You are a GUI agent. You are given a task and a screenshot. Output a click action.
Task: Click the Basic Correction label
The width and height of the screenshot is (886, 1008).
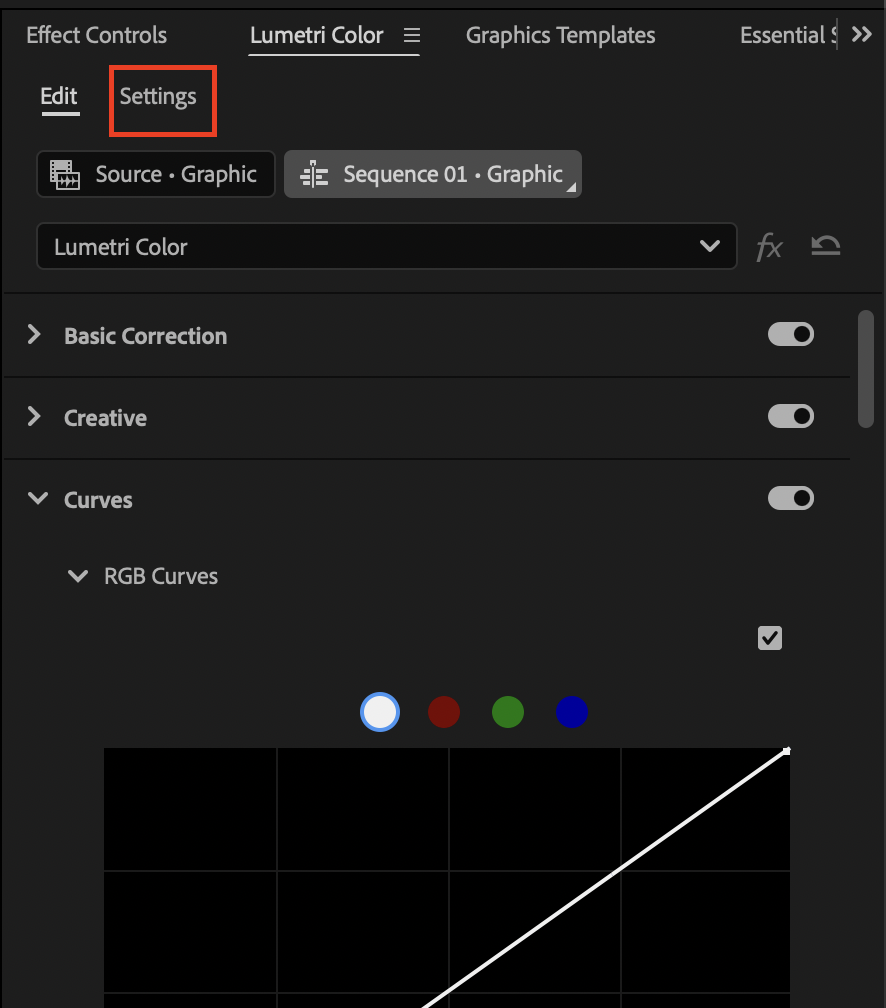pos(145,336)
